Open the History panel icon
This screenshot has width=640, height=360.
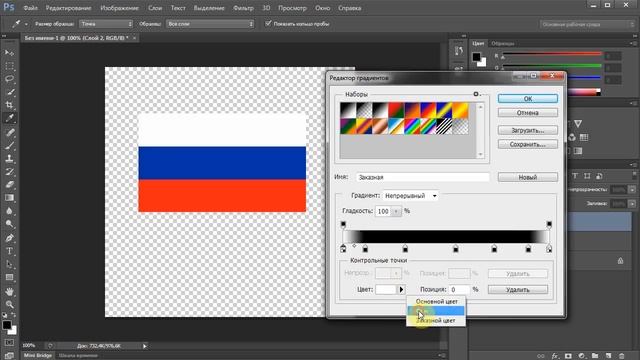[459, 51]
